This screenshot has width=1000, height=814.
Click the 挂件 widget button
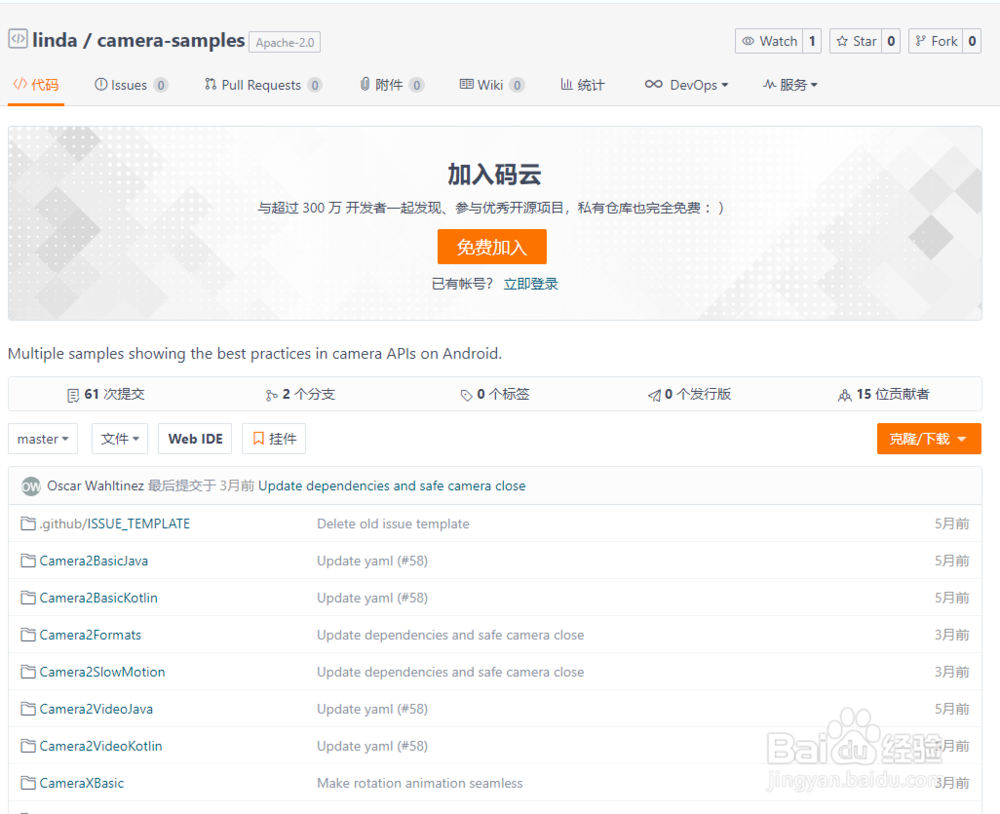274,439
